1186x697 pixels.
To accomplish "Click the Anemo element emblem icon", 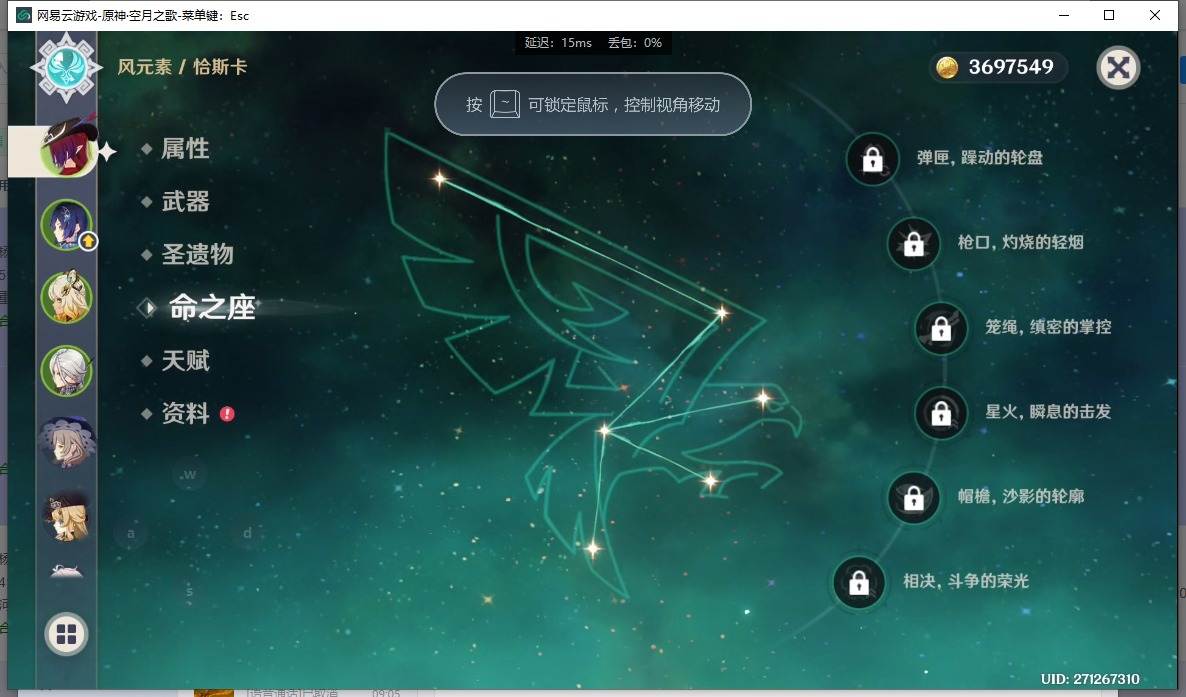I will tap(67, 67).
